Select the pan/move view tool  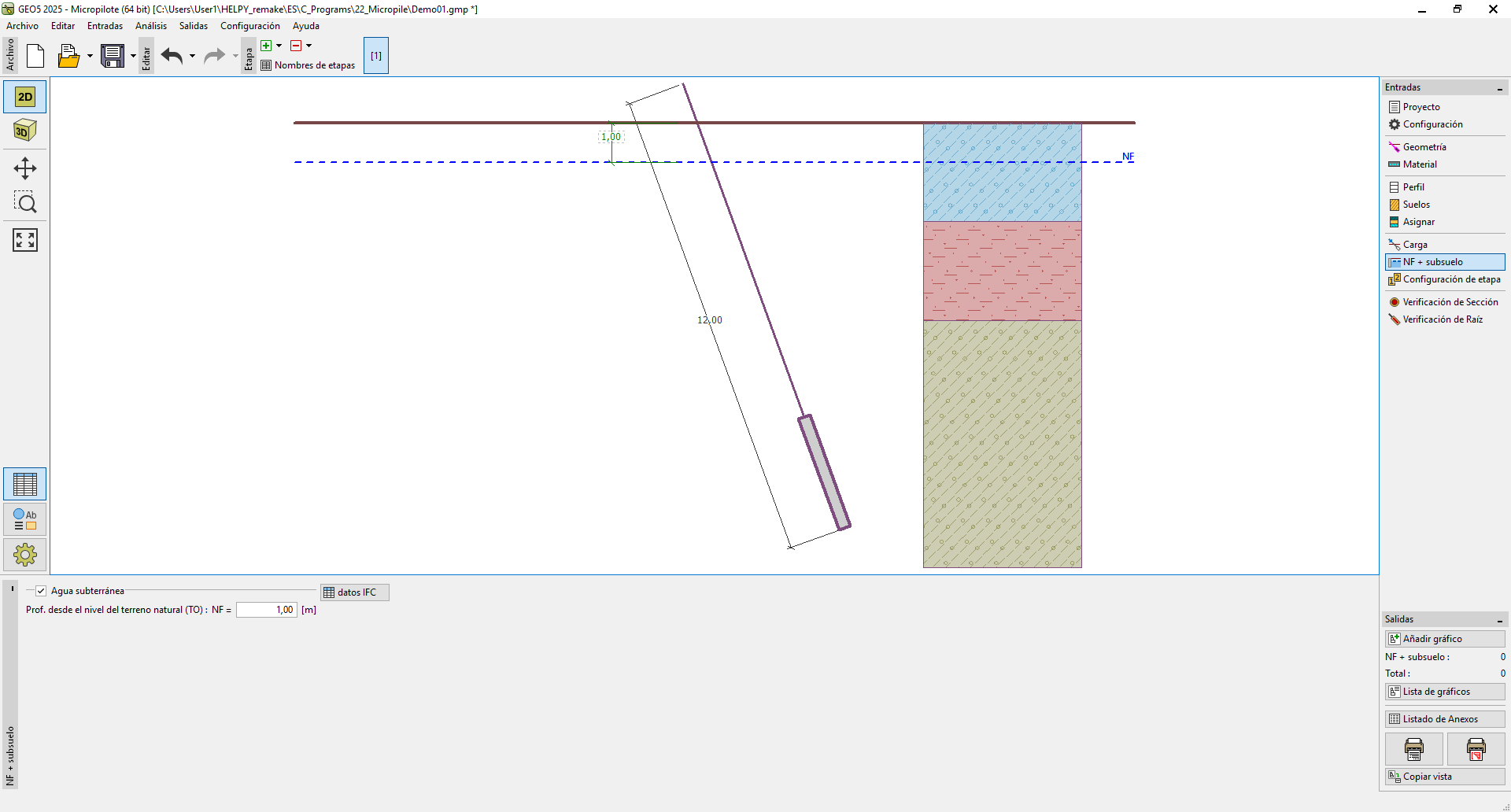coord(25,168)
